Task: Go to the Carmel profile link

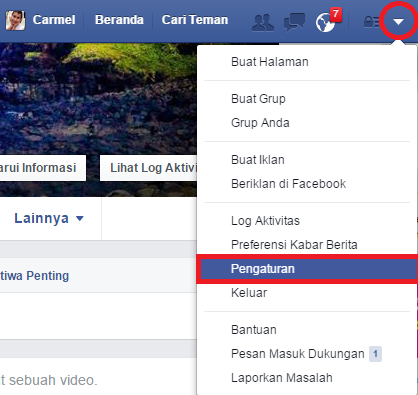Action: tap(54, 20)
